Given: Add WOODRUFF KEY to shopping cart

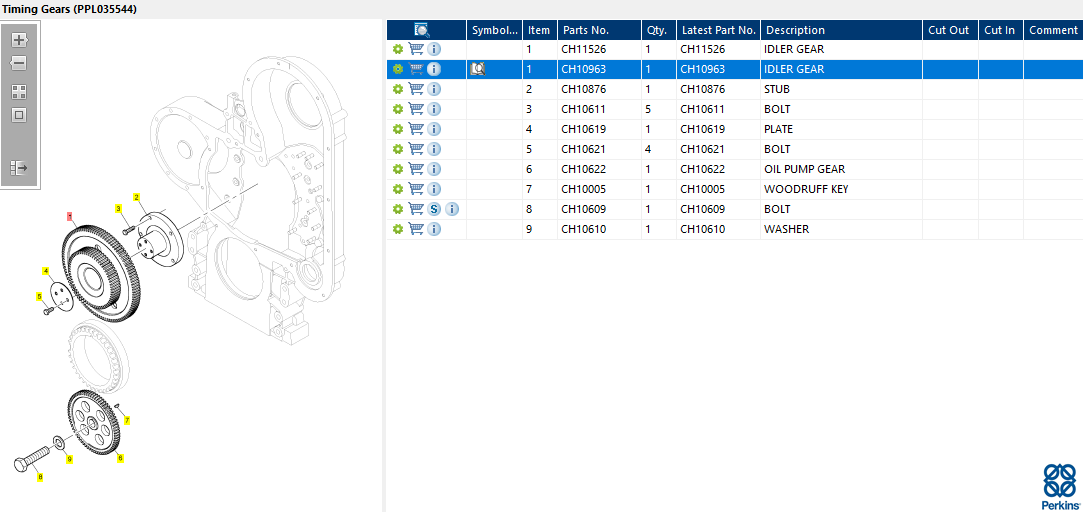Looking at the screenshot, I should pos(416,189).
